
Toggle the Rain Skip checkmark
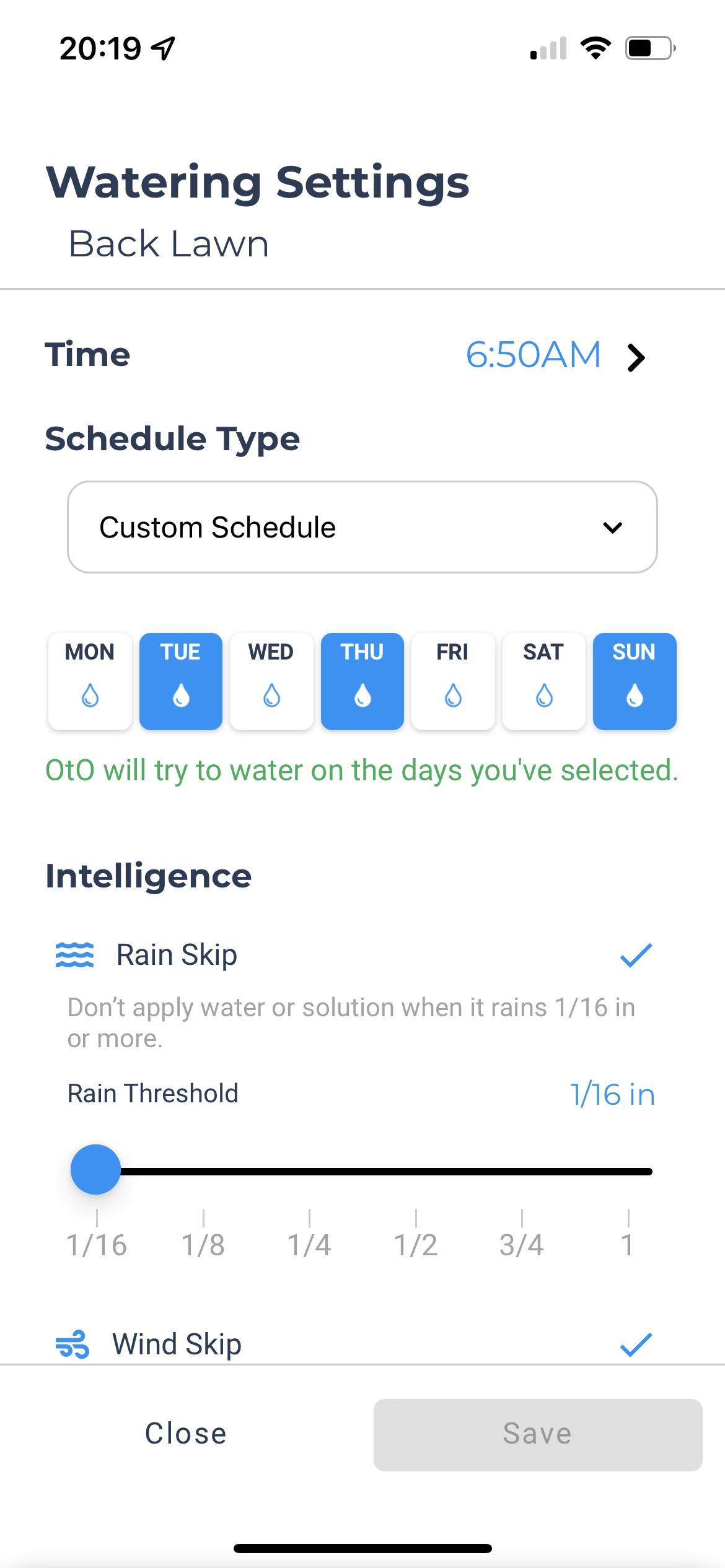[x=636, y=955]
